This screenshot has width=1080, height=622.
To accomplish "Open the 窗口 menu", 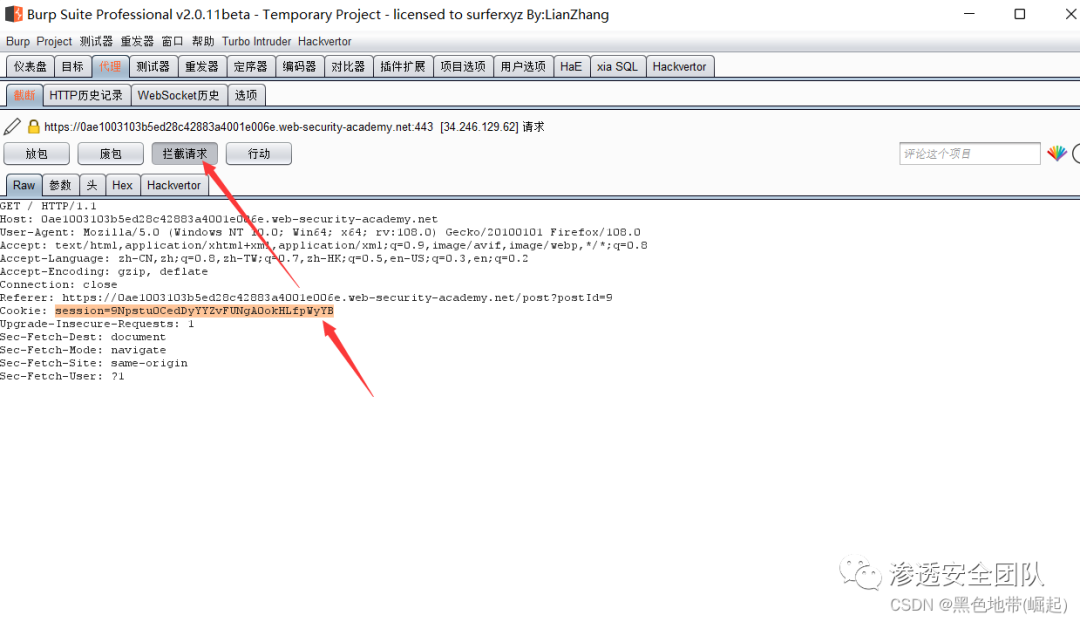I will 172,41.
